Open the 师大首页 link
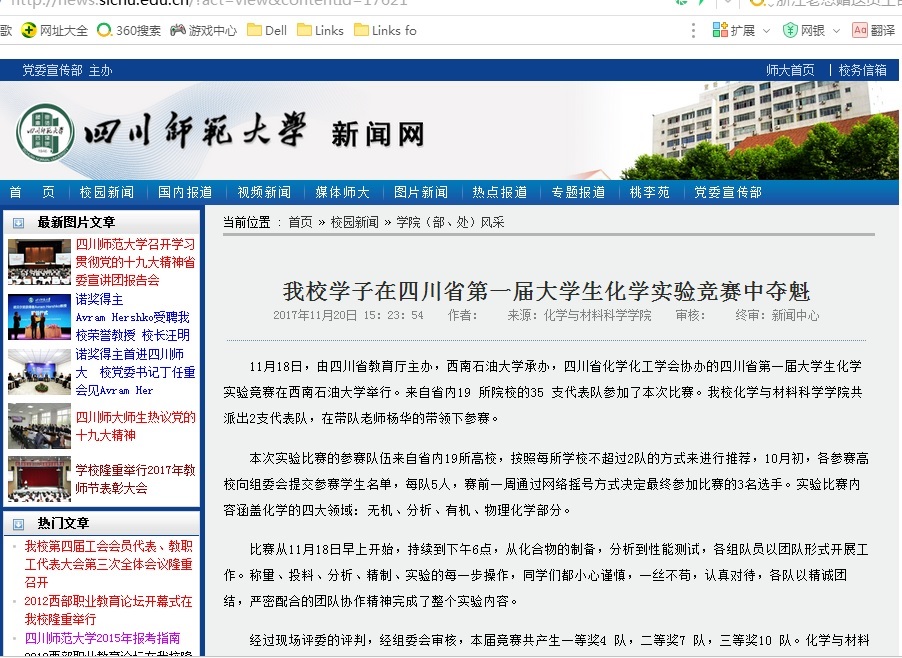 click(790, 70)
